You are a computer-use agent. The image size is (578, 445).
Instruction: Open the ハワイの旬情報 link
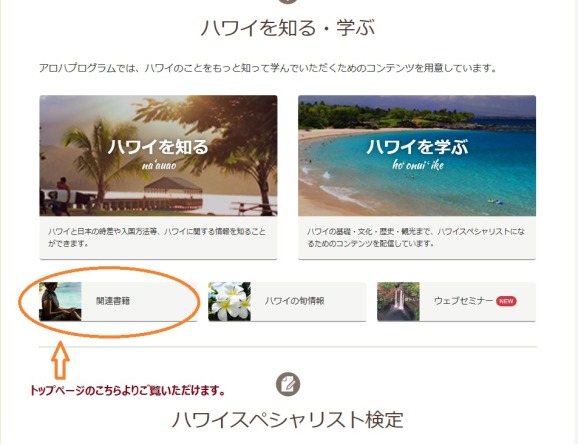(287, 302)
